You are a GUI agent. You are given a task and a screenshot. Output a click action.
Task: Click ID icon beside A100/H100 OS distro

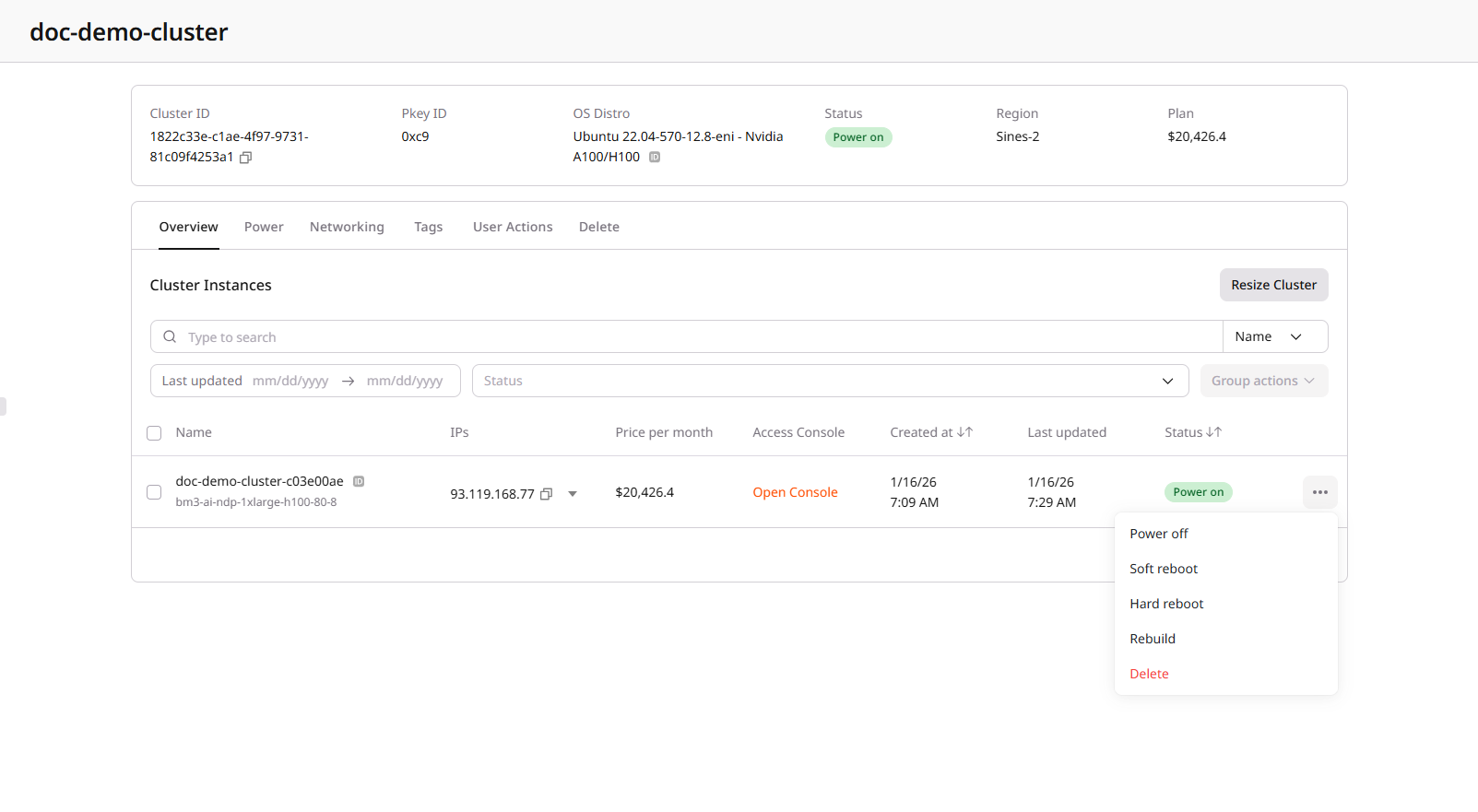pyautogui.click(x=655, y=158)
